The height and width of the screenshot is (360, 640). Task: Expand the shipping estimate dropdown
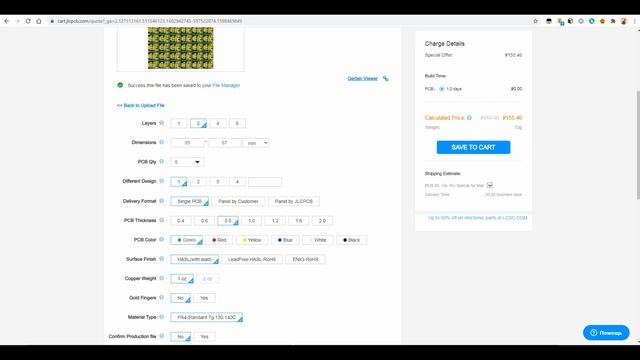pyautogui.click(x=490, y=185)
